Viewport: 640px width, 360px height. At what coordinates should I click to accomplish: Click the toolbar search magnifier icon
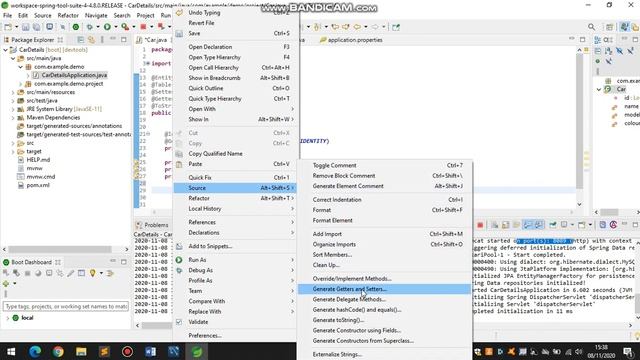click(591, 27)
